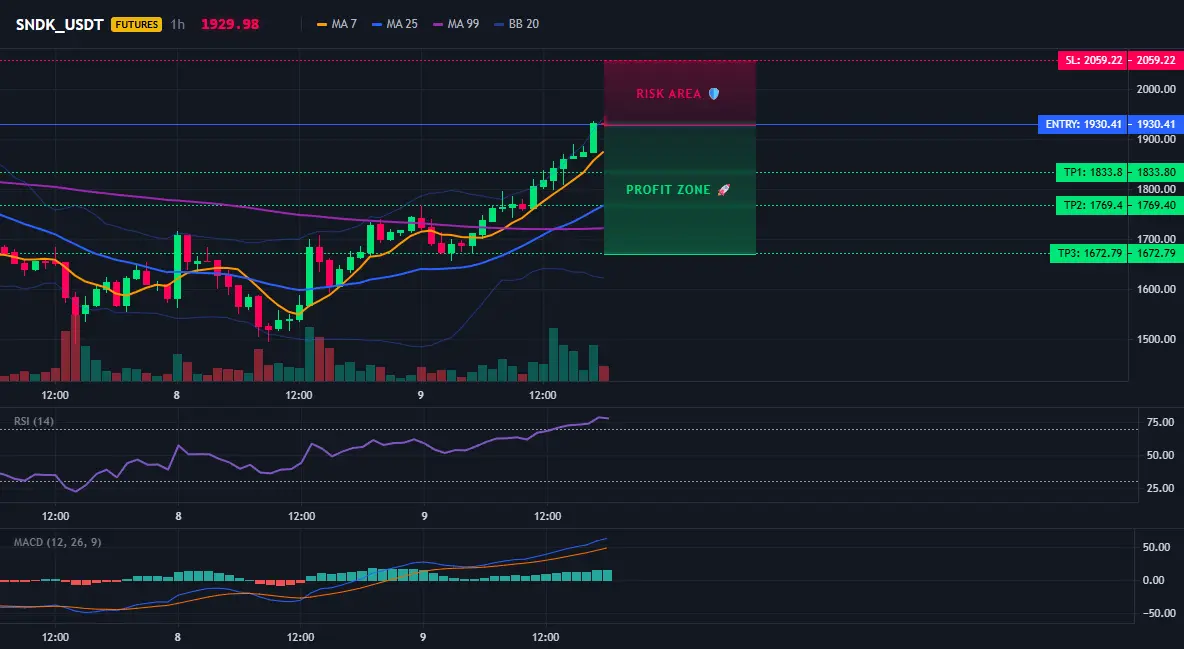Click the PROFIT ZONE text
Screen dimensions: 1184x649
(668, 190)
